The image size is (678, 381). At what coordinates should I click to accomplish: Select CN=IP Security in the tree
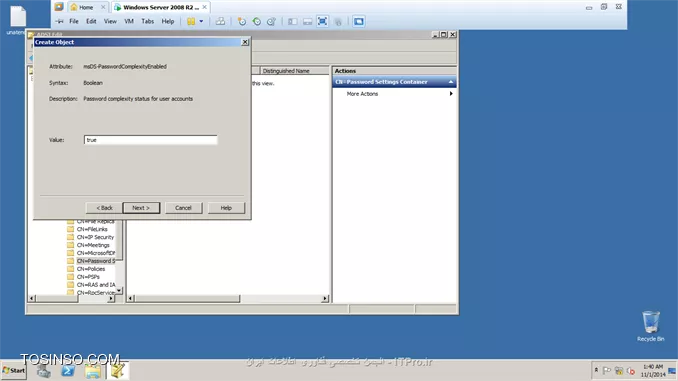pos(95,237)
